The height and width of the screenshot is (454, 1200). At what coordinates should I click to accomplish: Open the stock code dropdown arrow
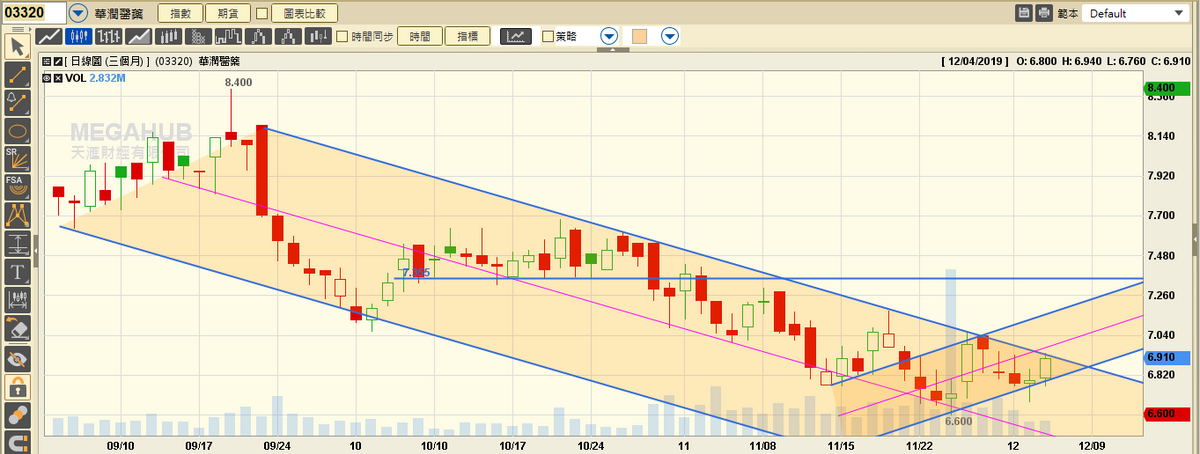point(78,13)
